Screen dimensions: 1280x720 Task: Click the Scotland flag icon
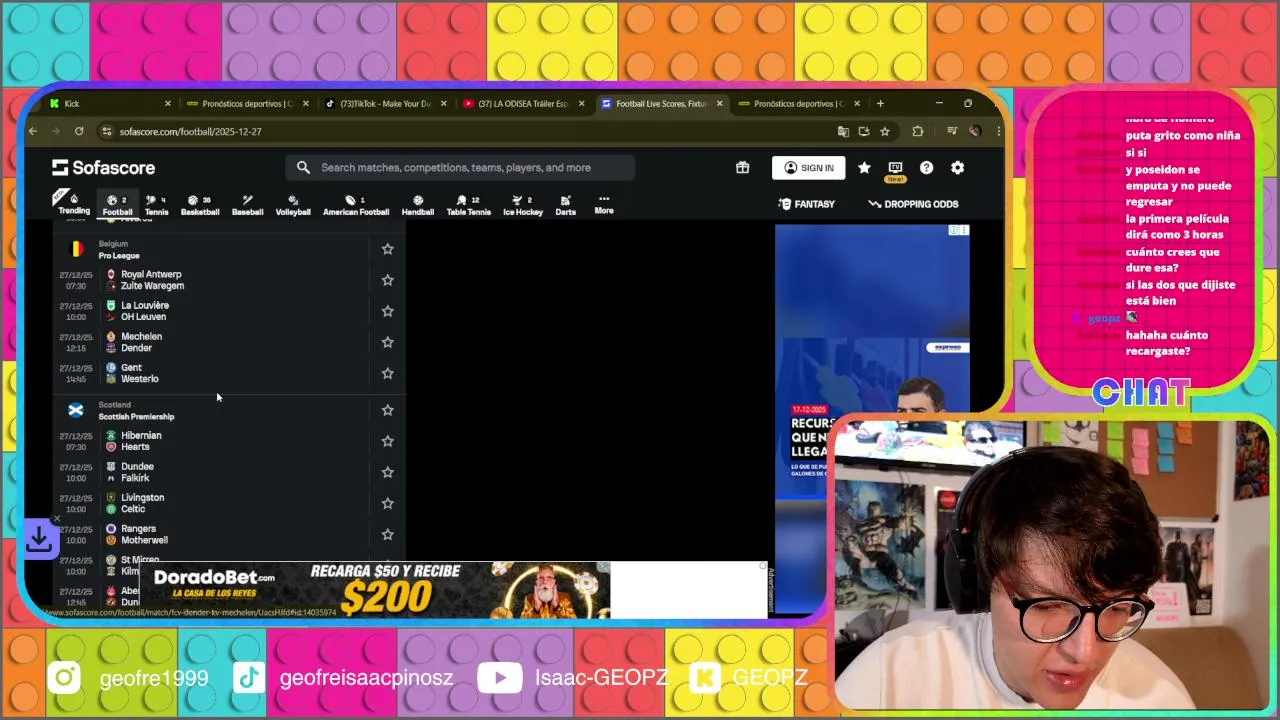(x=76, y=410)
